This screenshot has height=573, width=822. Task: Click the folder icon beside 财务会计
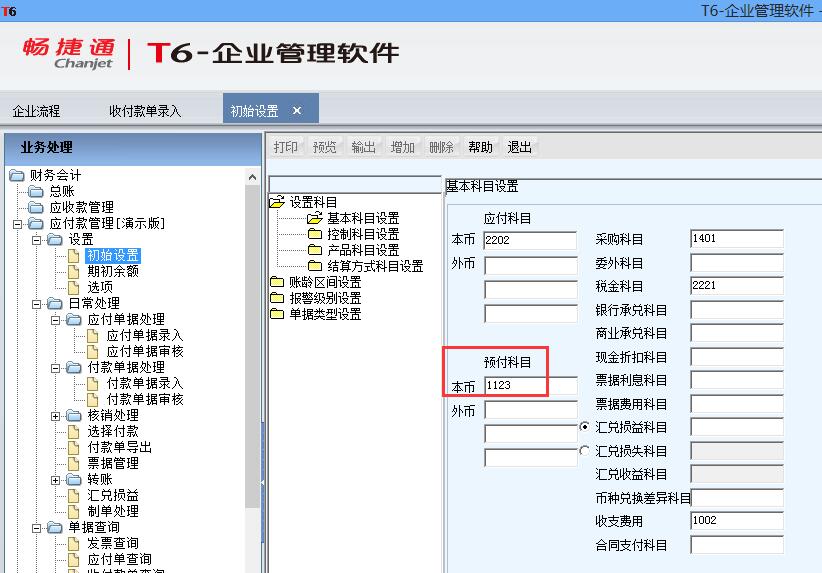point(17,175)
